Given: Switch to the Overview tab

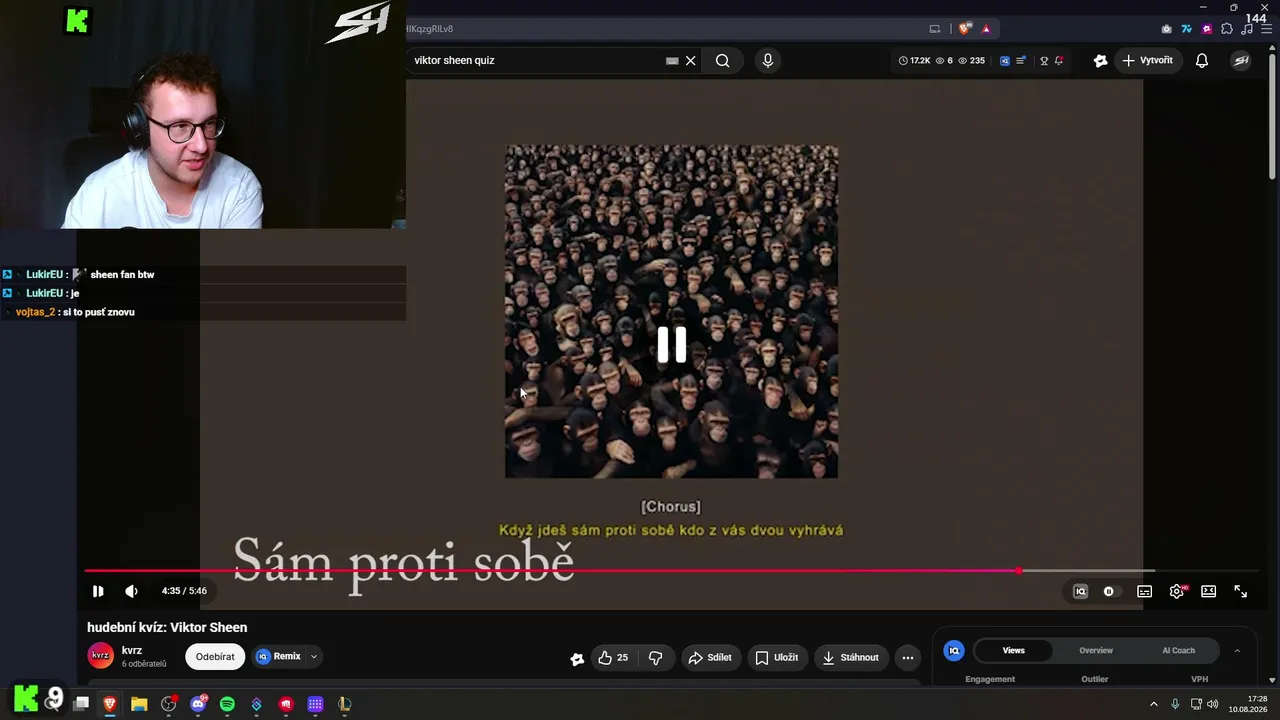Looking at the screenshot, I should tap(1096, 650).
